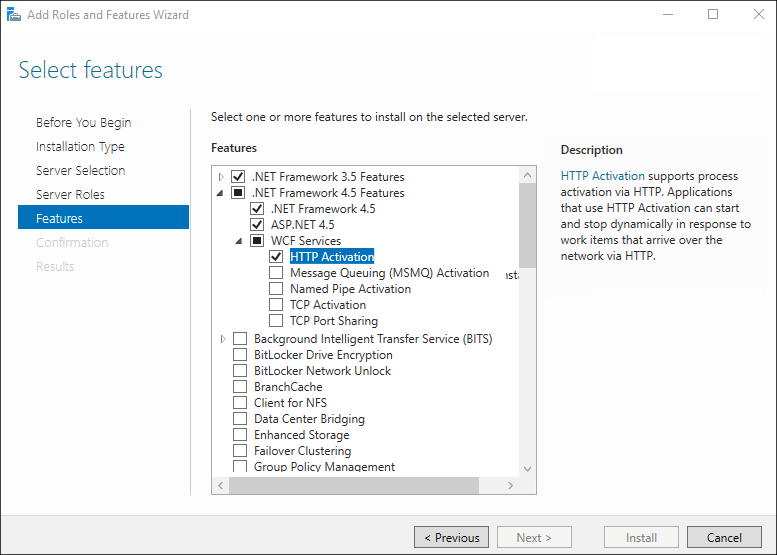The image size is (777, 555).
Task: Expand the .NET Framework 3.5 Features node
Action: [x=222, y=177]
